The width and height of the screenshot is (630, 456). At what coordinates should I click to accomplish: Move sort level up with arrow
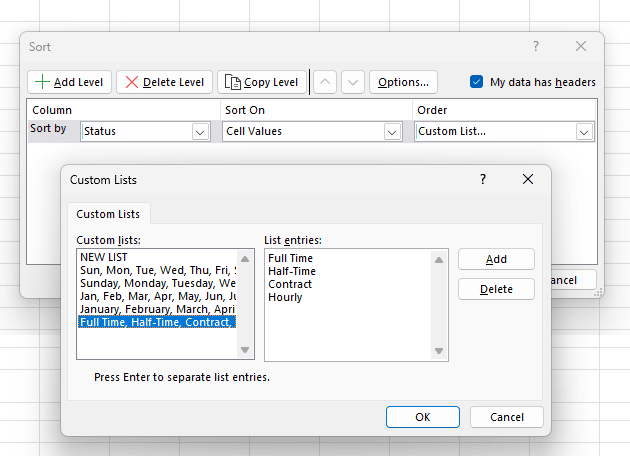click(327, 82)
